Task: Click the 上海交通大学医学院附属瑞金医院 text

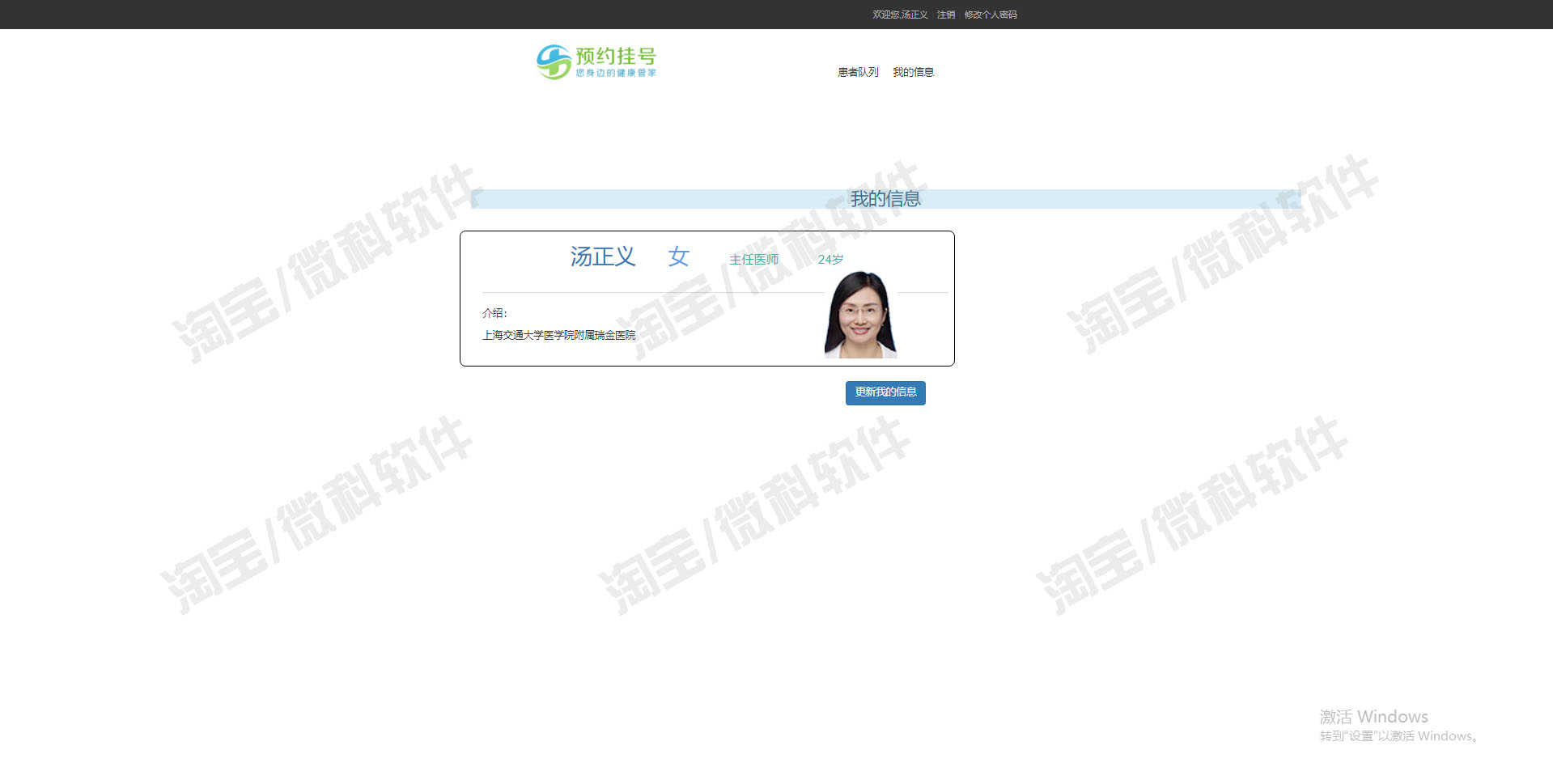Action: tap(559, 335)
